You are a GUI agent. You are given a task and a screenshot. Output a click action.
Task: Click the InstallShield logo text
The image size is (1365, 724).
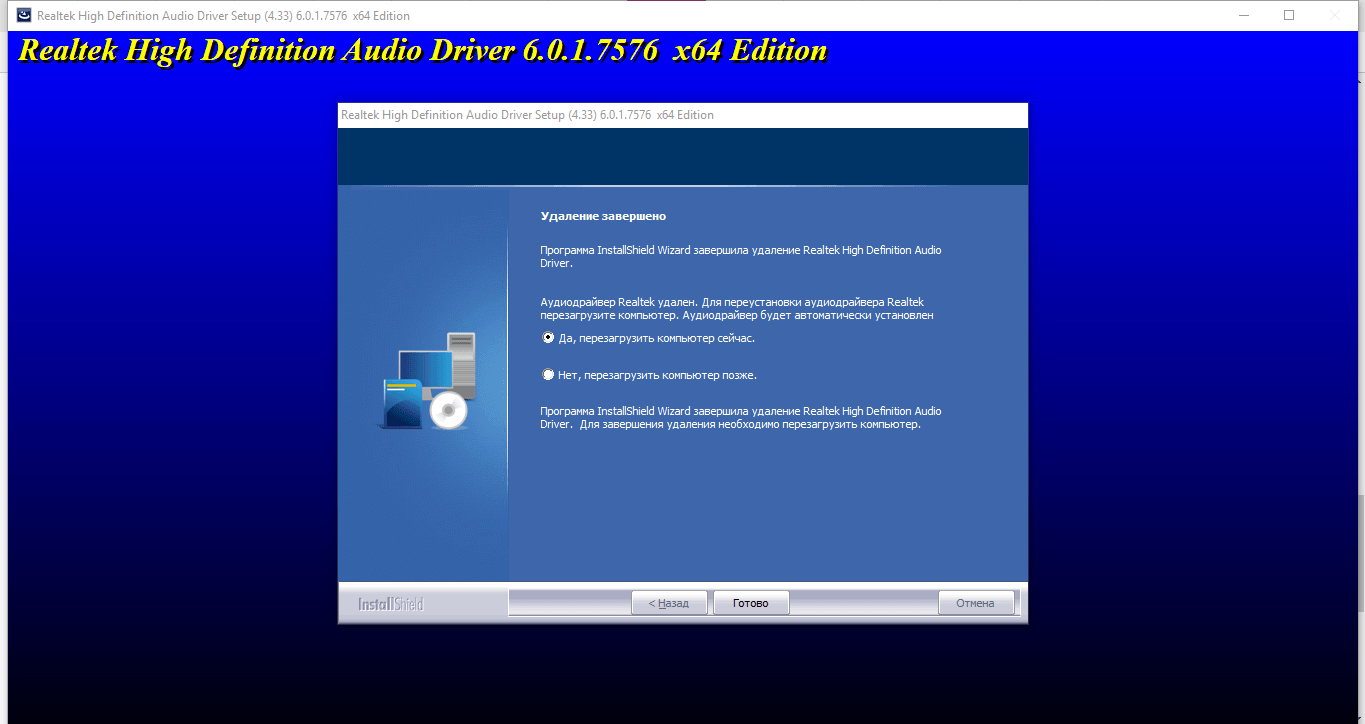click(x=391, y=604)
